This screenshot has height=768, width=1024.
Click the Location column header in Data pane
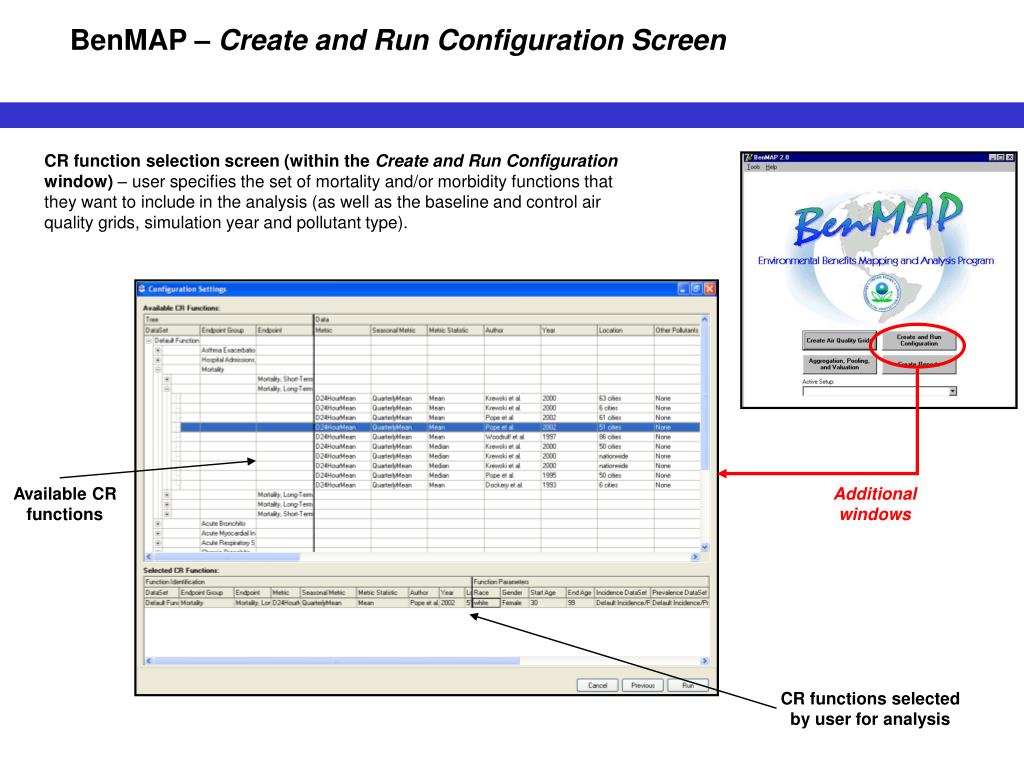(x=625, y=330)
